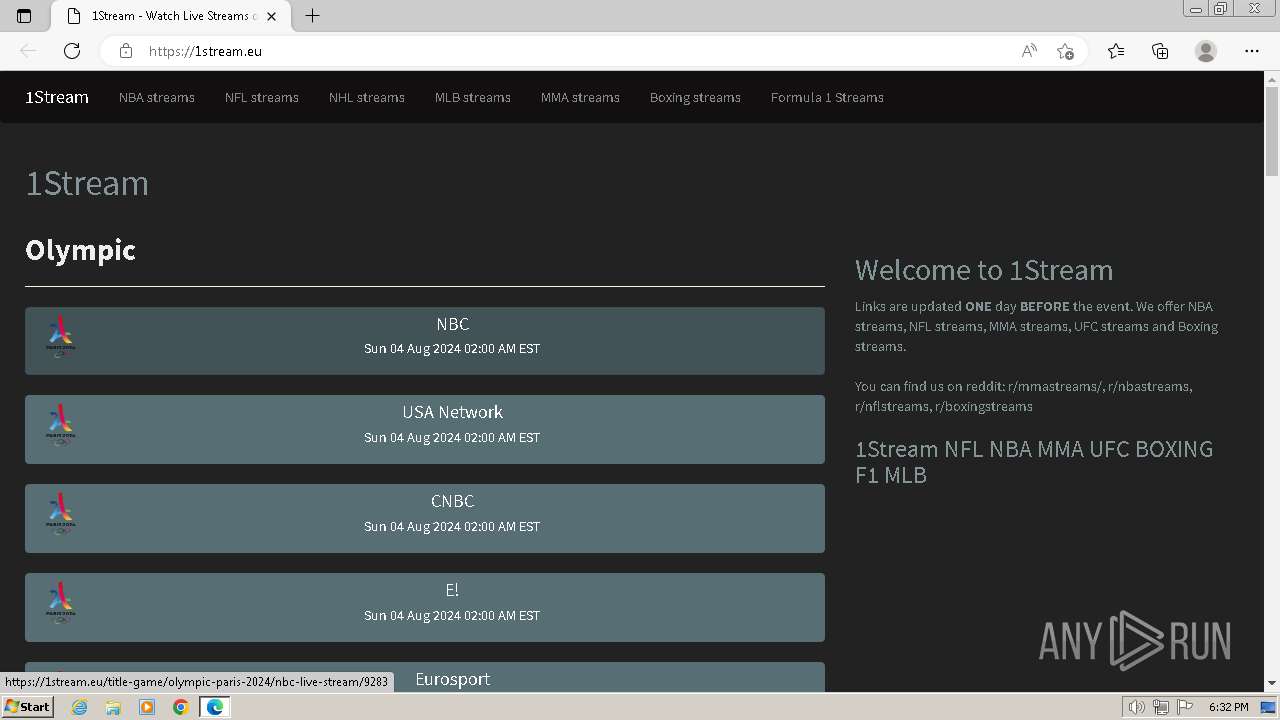Open the Collections icon
Viewport: 1280px width, 720px height.
[1160, 51]
